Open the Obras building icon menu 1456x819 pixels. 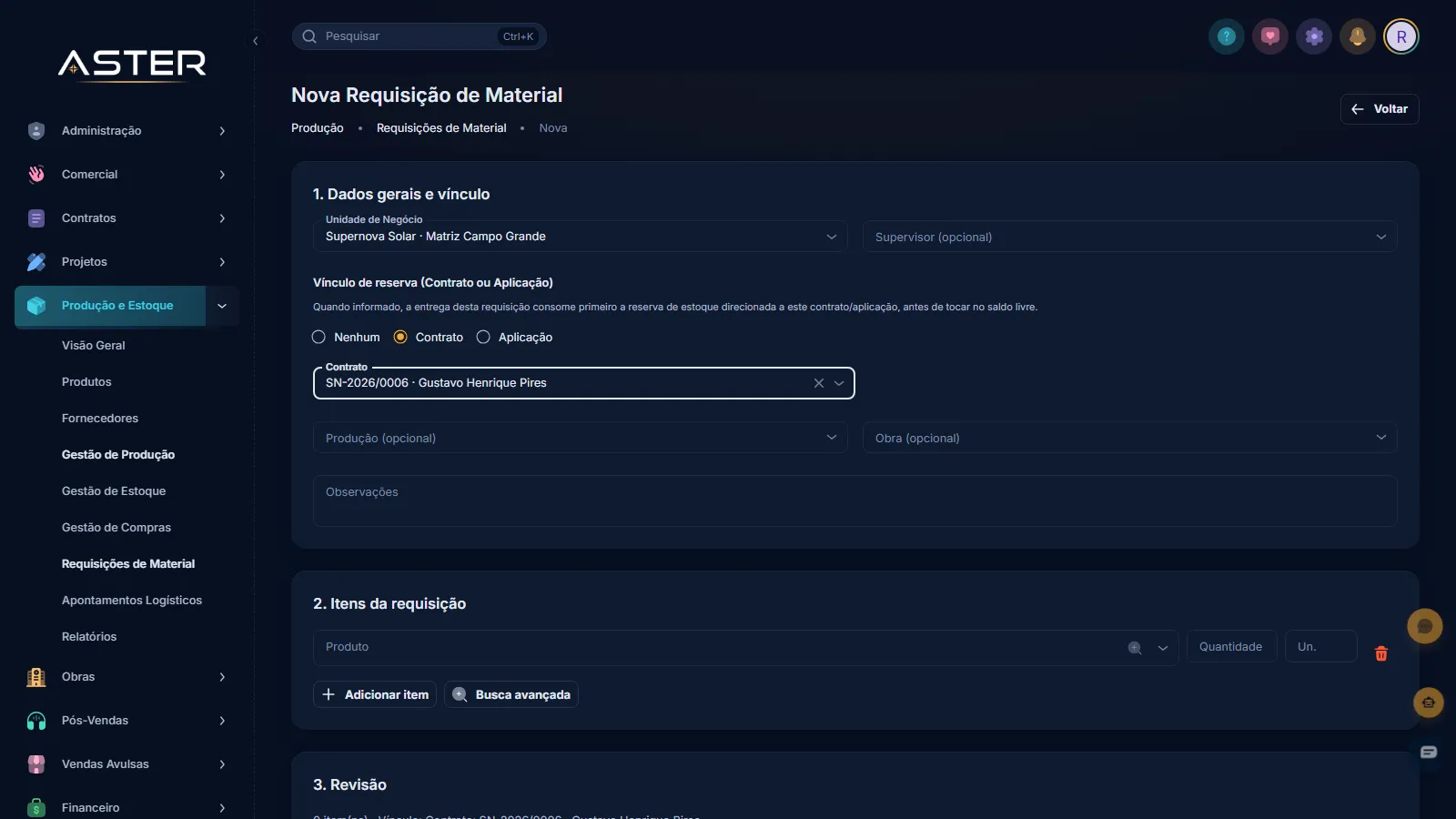36,677
